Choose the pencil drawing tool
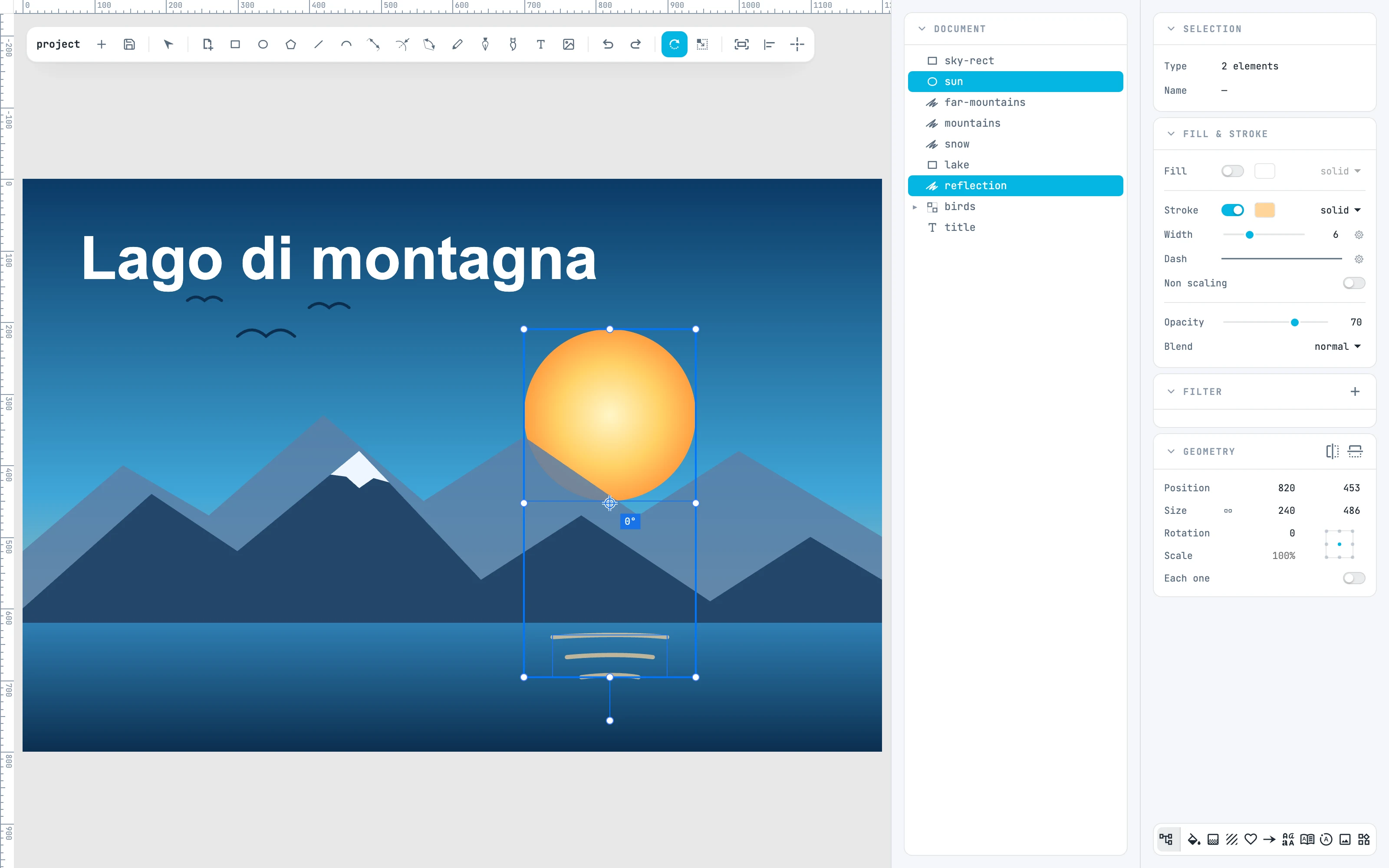This screenshot has width=1389, height=868. pyautogui.click(x=458, y=44)
